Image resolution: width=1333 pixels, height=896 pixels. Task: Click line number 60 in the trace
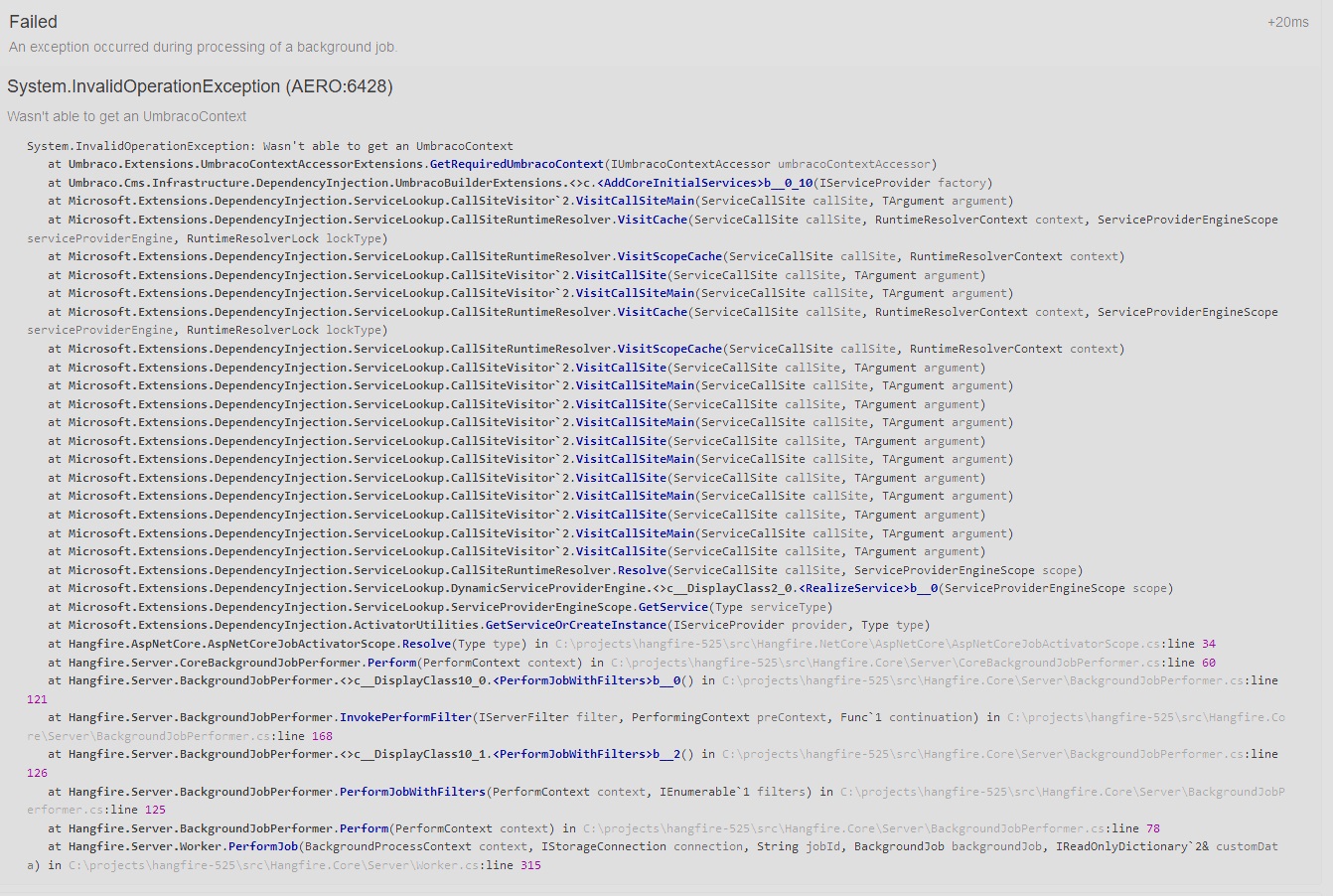click(x=1208, y=663)
